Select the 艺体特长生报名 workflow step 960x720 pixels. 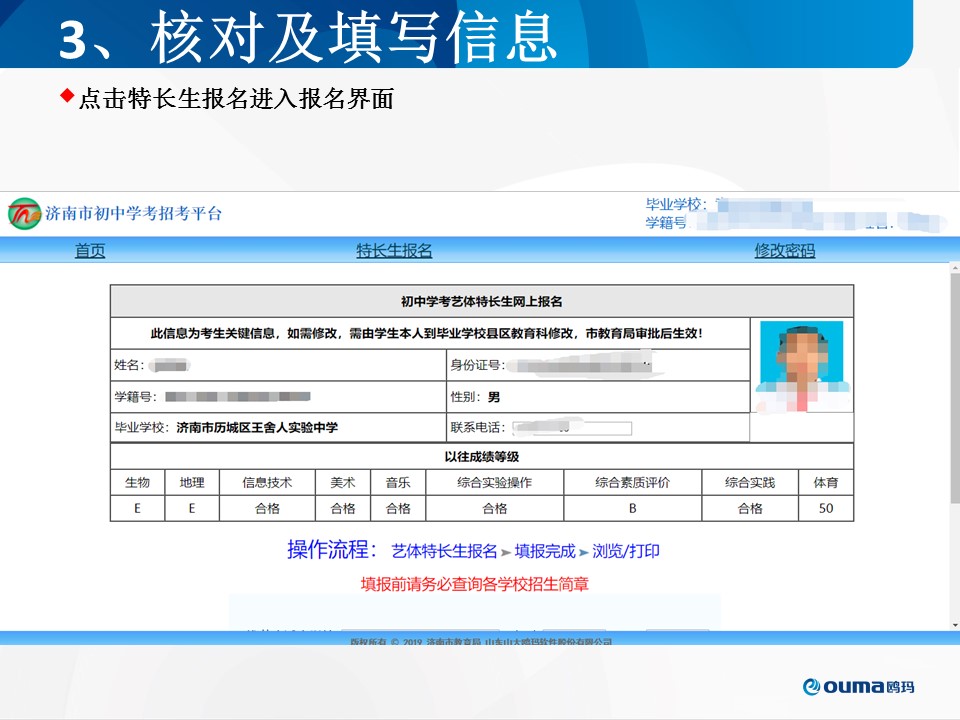click(x=444, y=551)
